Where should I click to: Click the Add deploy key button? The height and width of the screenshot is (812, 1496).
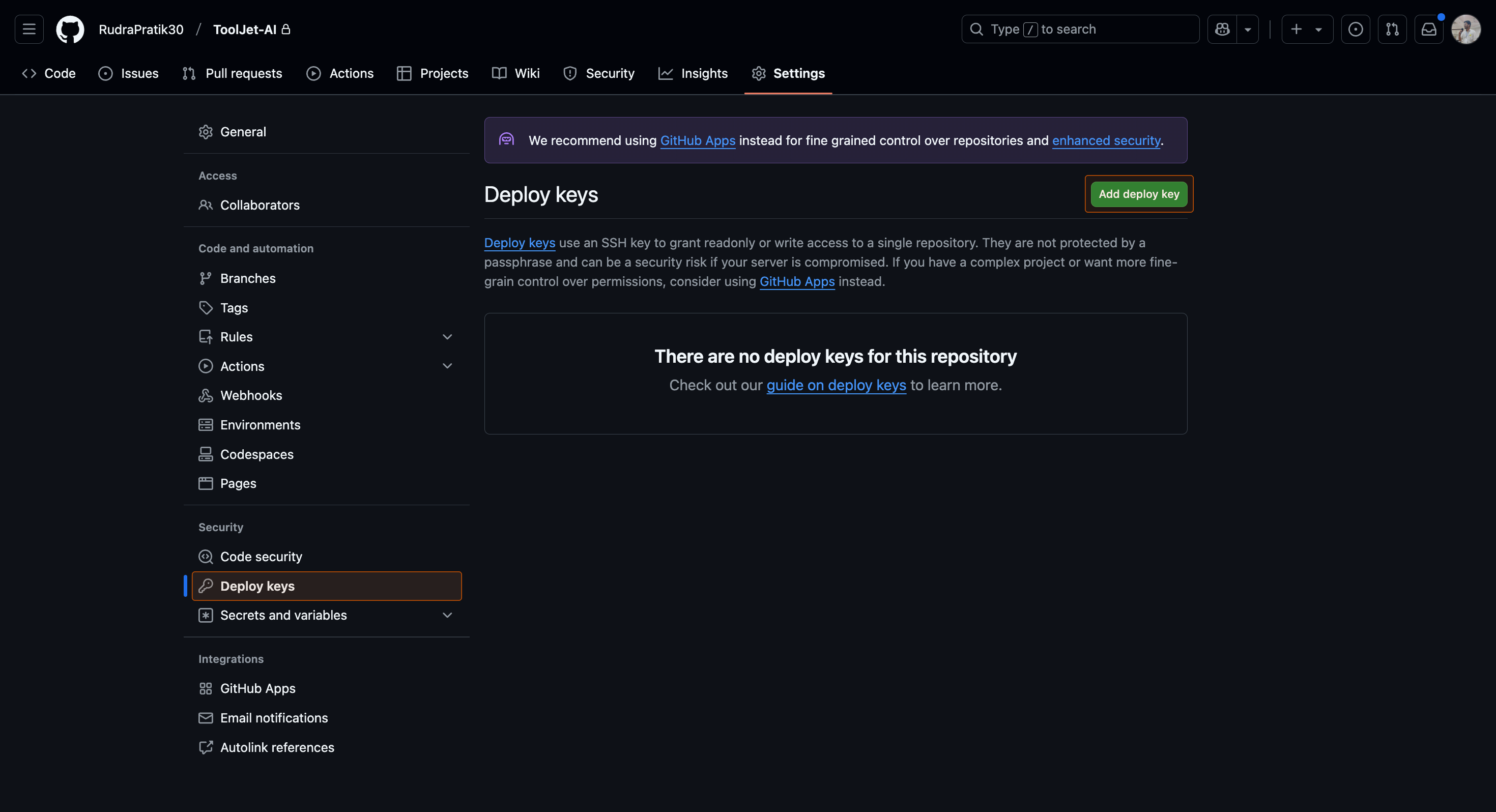coord(1138,194)
